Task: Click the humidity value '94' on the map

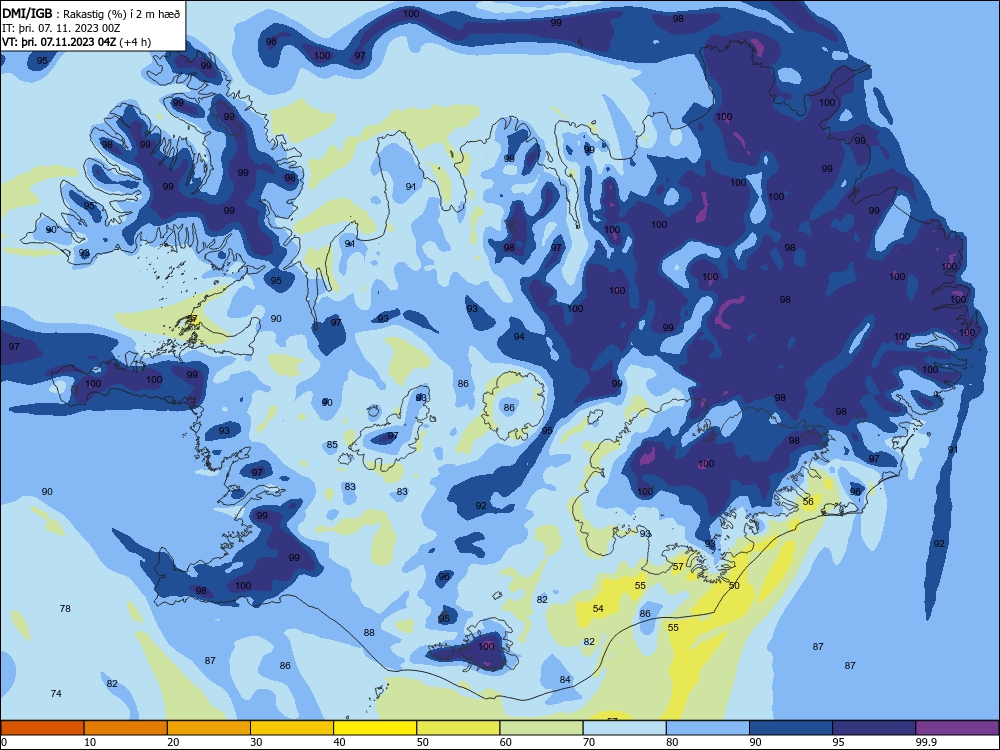Action: click(x=519, y=337)
